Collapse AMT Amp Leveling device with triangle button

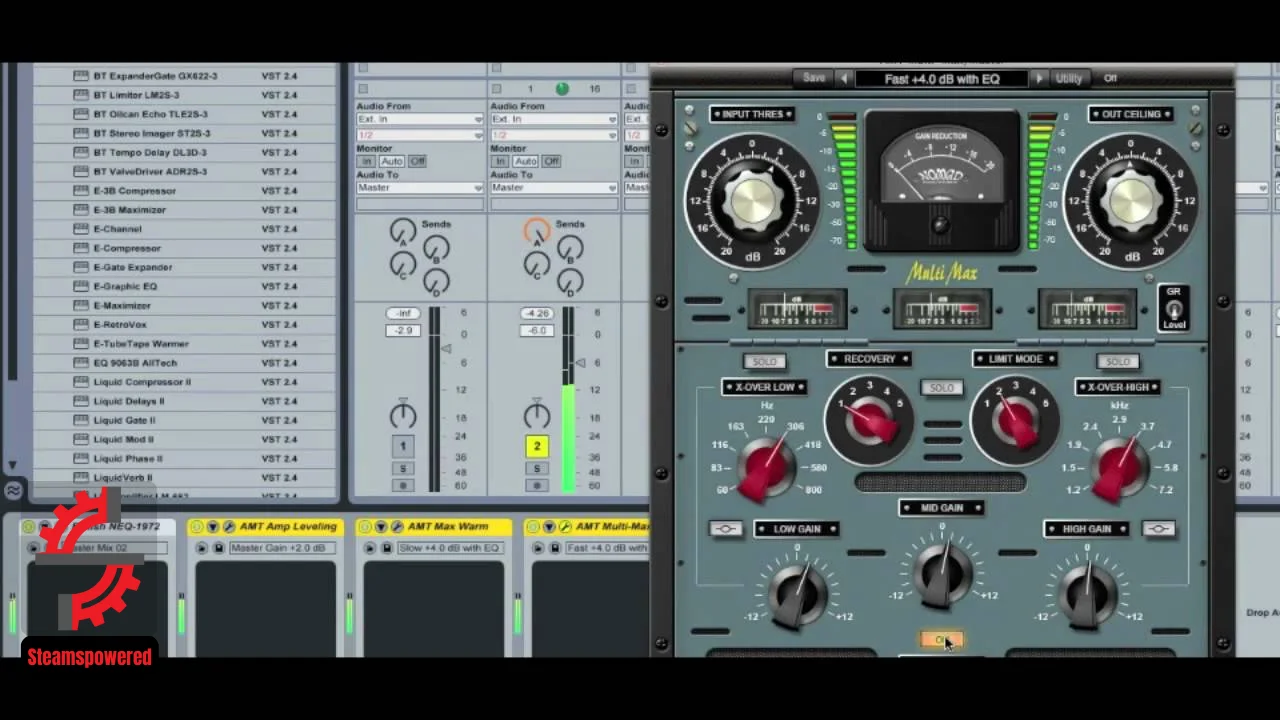click(213, 527)
